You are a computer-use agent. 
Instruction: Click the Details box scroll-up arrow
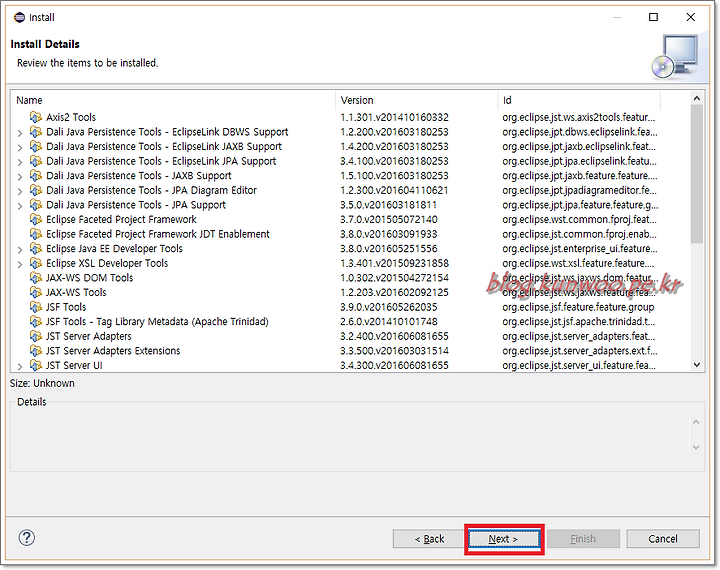click(696, 422)
